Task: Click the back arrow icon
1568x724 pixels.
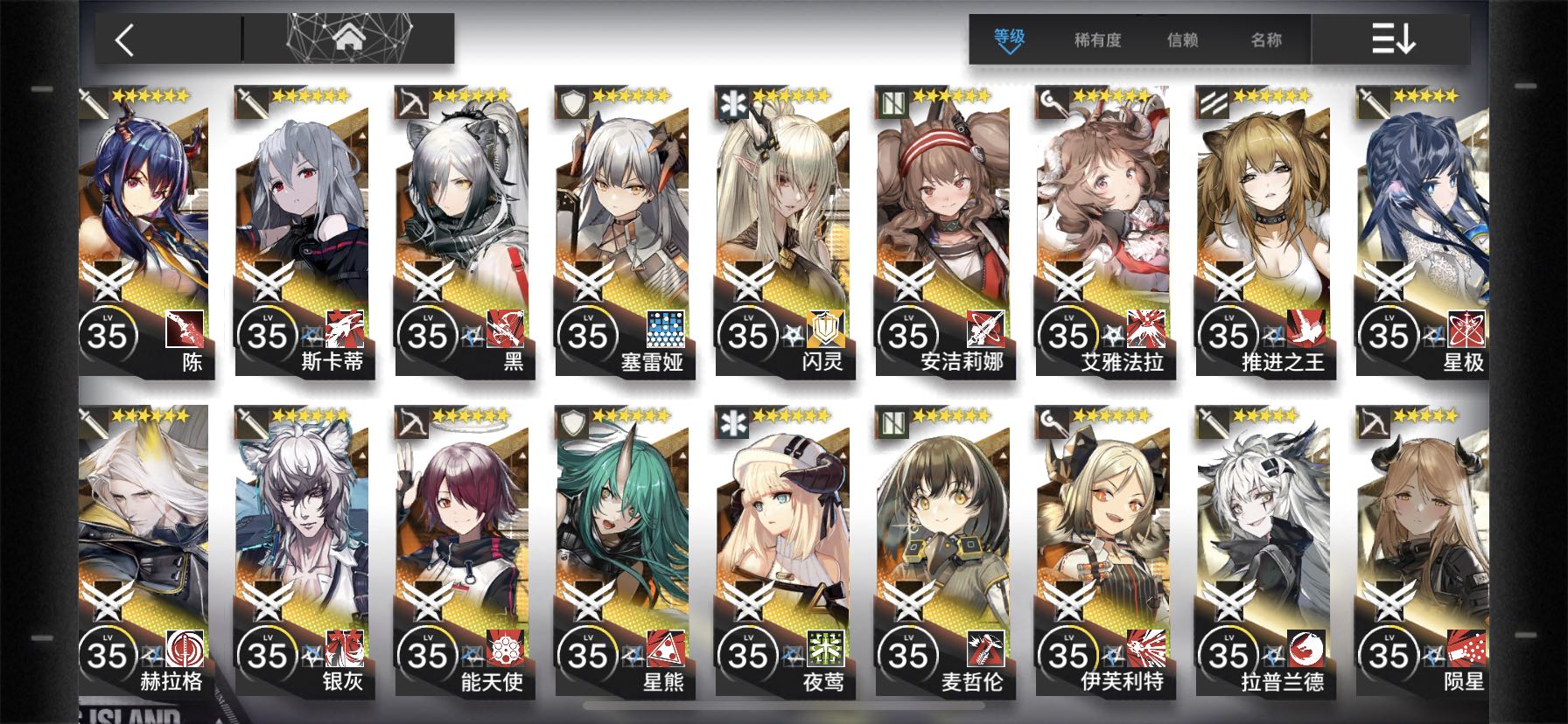Action: point(125,39)
